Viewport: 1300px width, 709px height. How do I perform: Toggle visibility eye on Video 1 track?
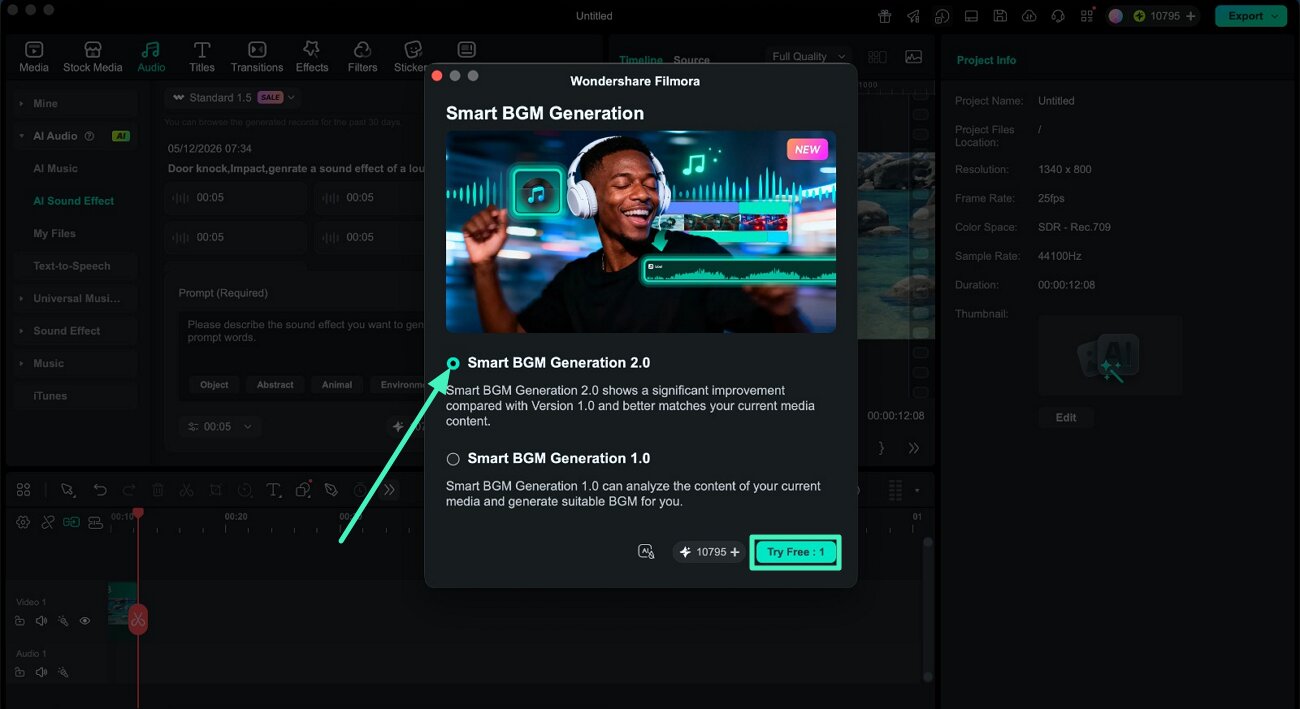(x=85, y=621)
